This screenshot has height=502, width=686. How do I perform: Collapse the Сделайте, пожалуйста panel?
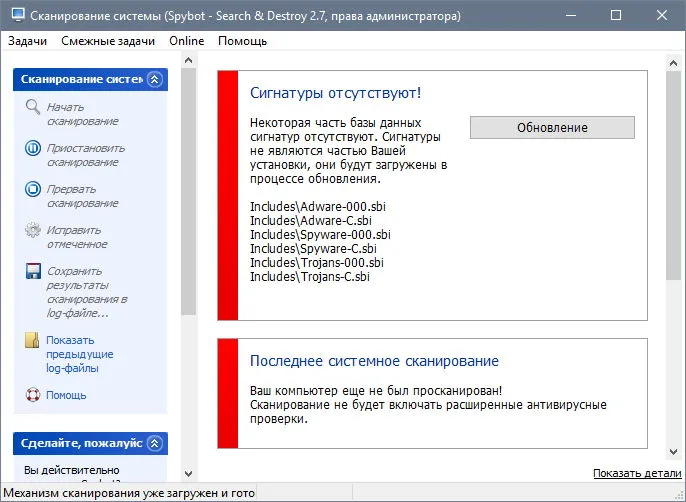click(154, 443)
